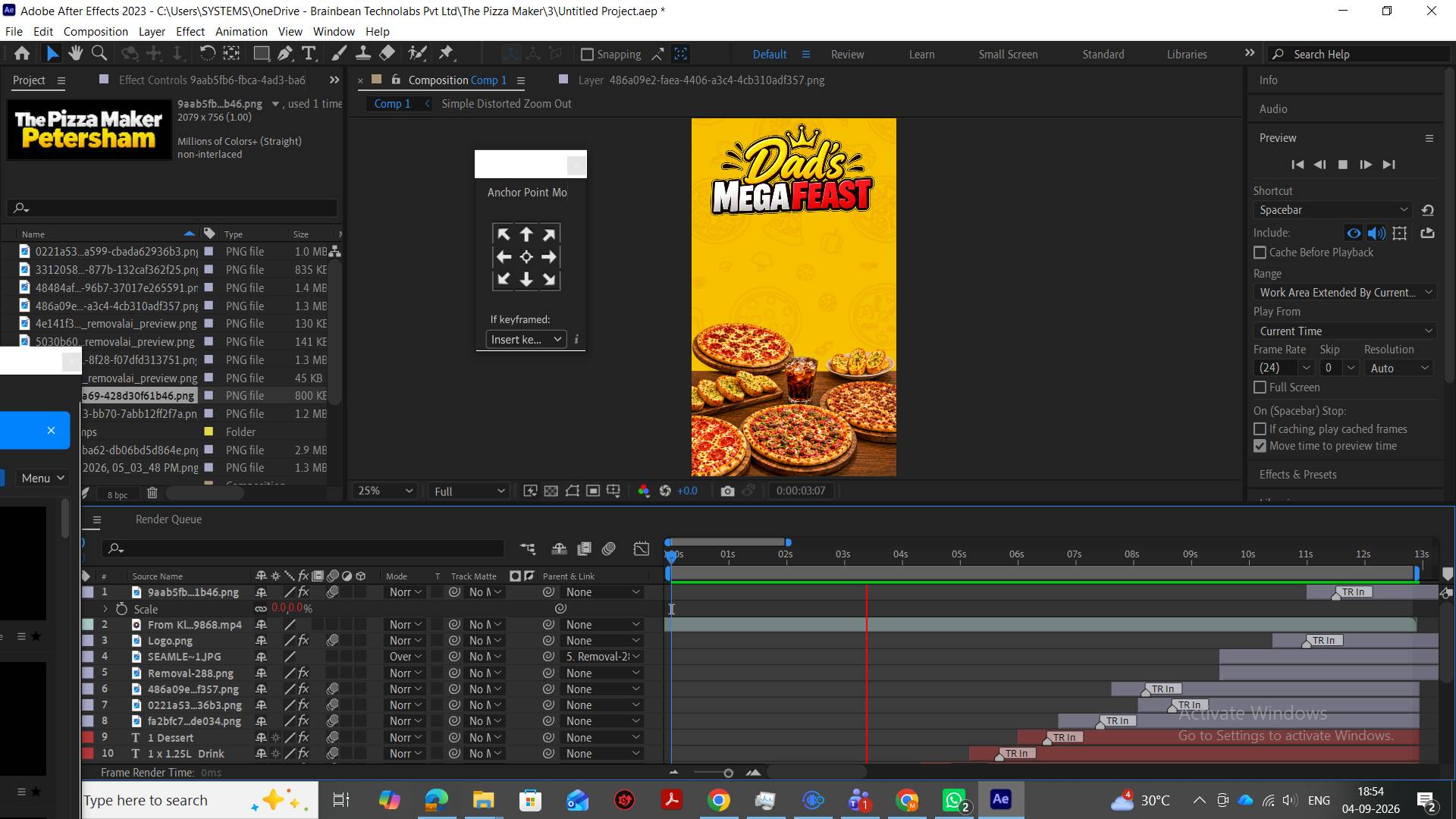Viewport: 1456px width, 819px height.
Task: Switch to Small Screen workspace
Action: click(1008, 54)
